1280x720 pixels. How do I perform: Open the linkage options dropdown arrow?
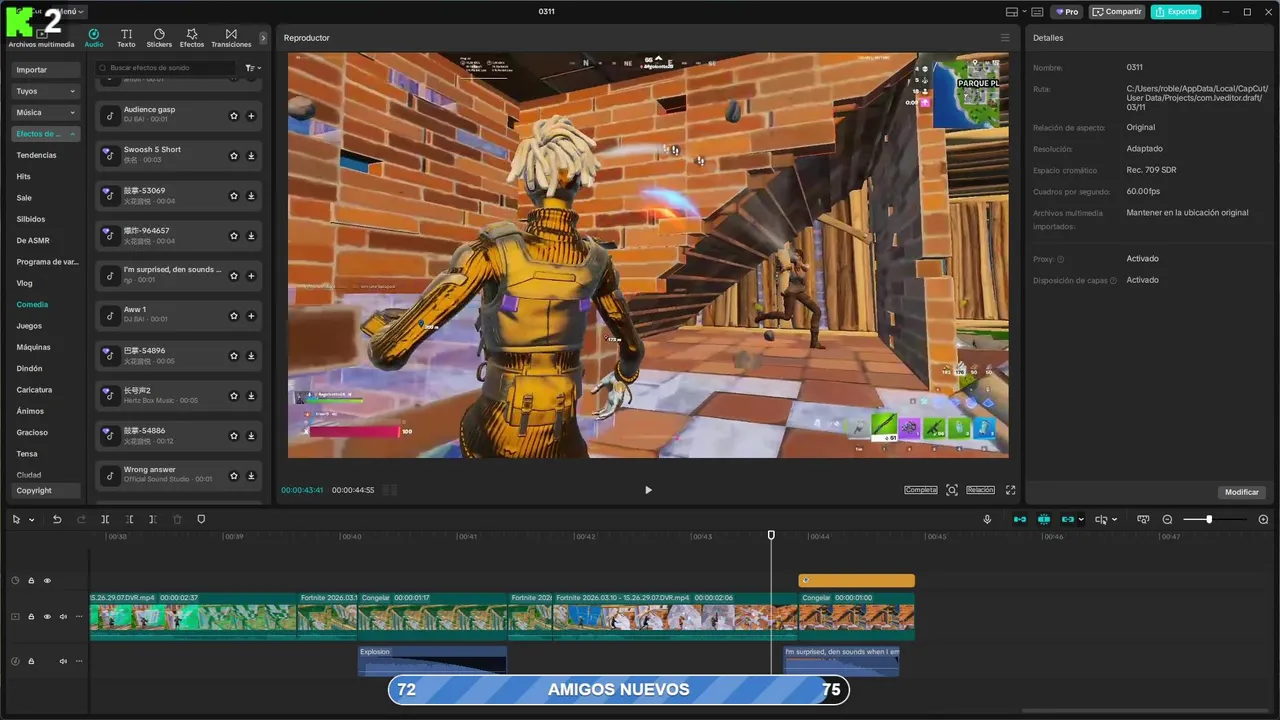[x=1081, y=520]
